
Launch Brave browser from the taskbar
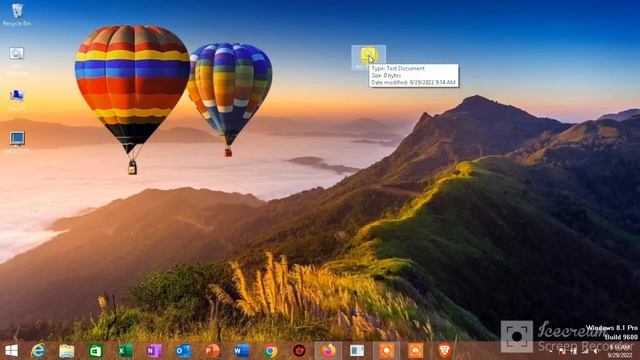pyautogui.click(x=444, y=351)
